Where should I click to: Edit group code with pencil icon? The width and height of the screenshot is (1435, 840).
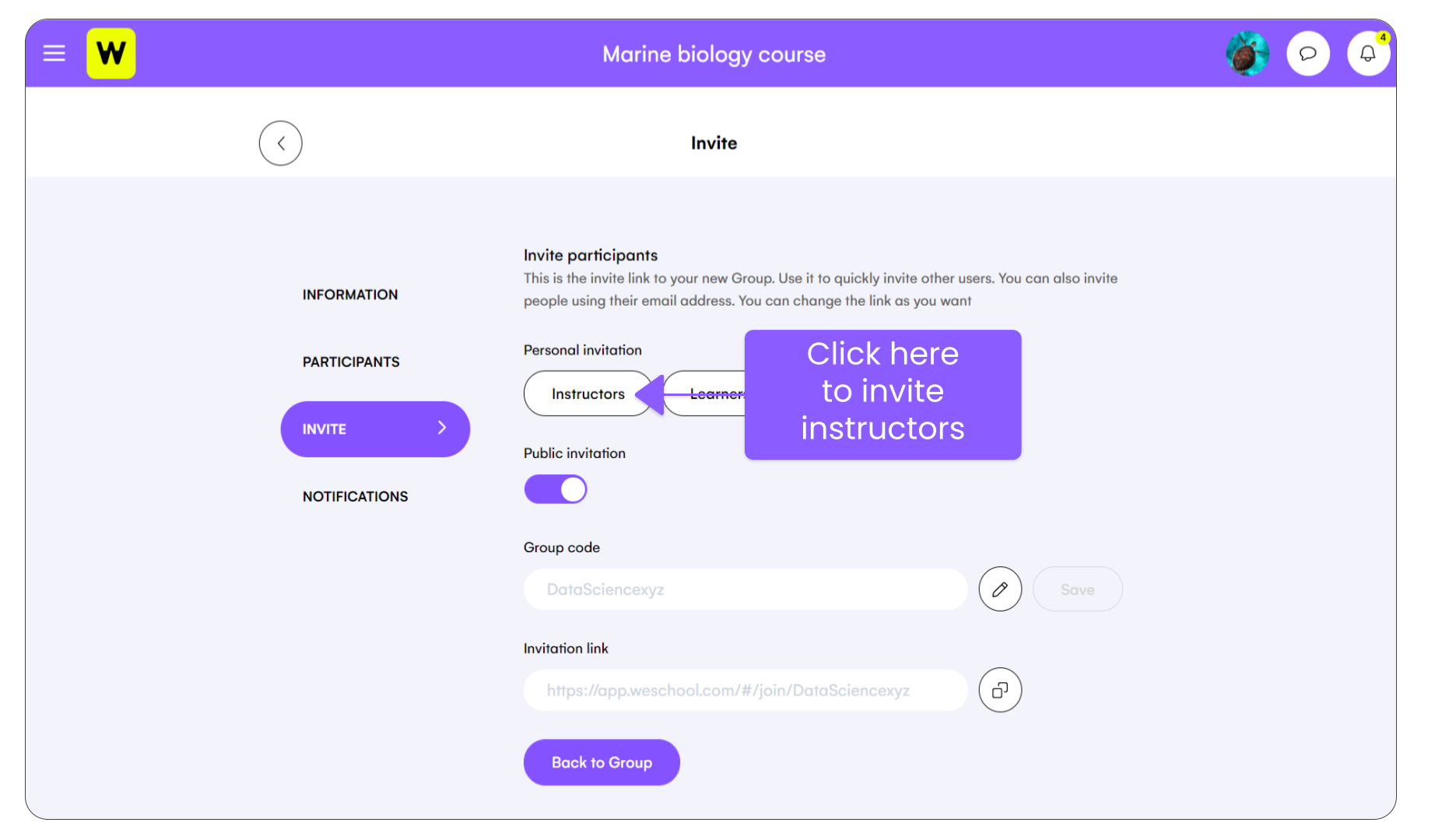click(x=1000, y=590)
